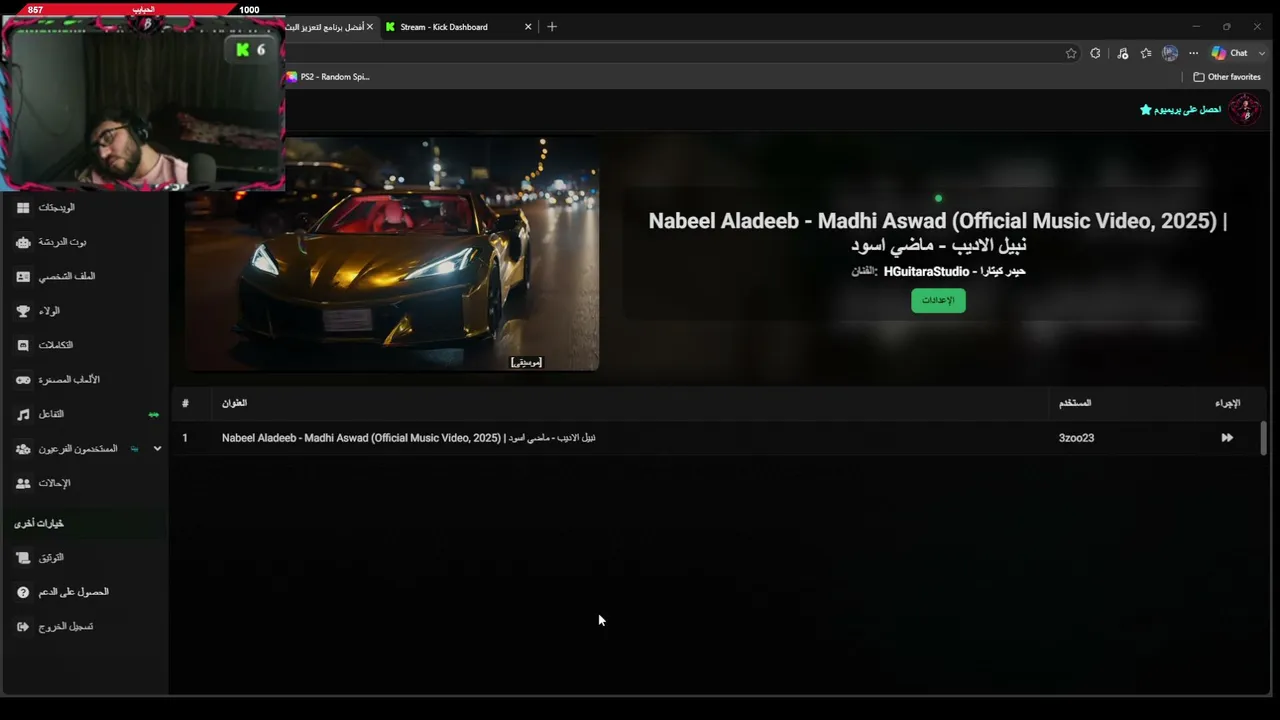The image size is (1280, 720).
Task: Open the user avatar in the header
Action: click(x=1244, y=109)
